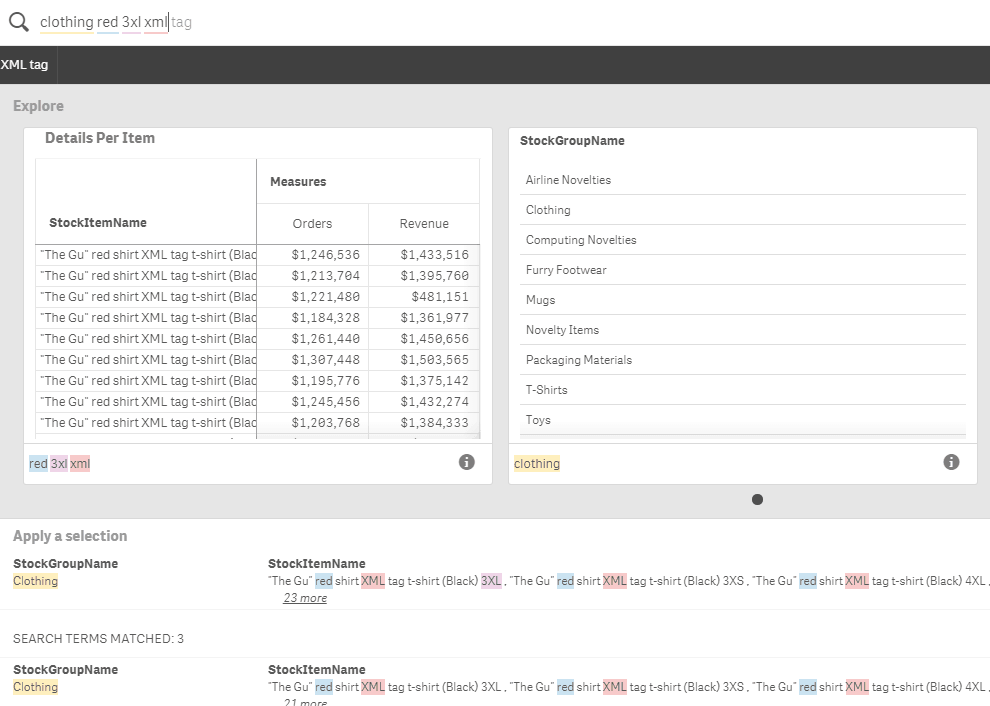Click the search input field
The width and height of the screenshot is (990, 706).
[505, 22]
